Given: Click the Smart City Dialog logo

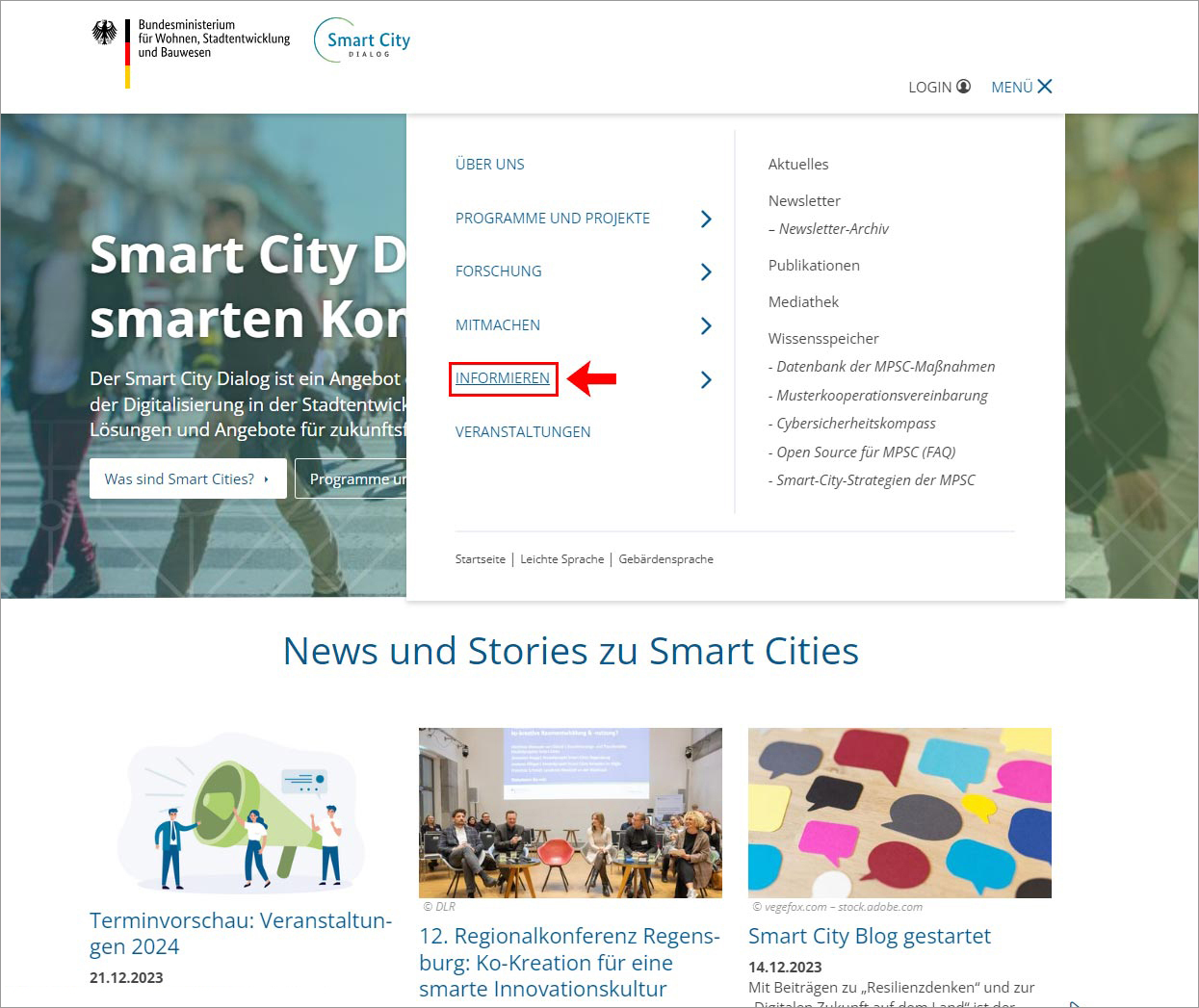Looking at the screenshot, I should click(363, 41).
